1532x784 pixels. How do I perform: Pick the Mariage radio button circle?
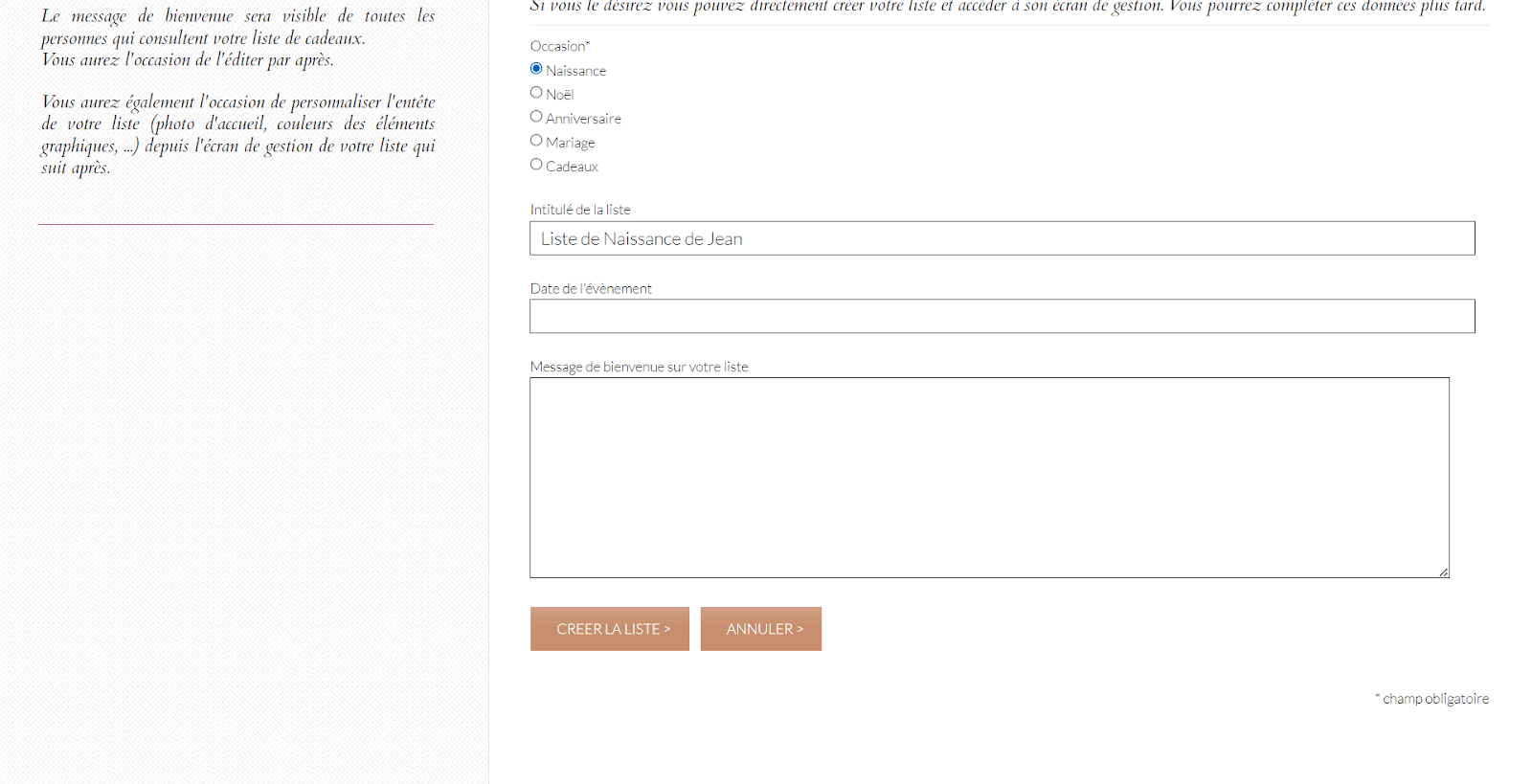[x=536, y=141]
